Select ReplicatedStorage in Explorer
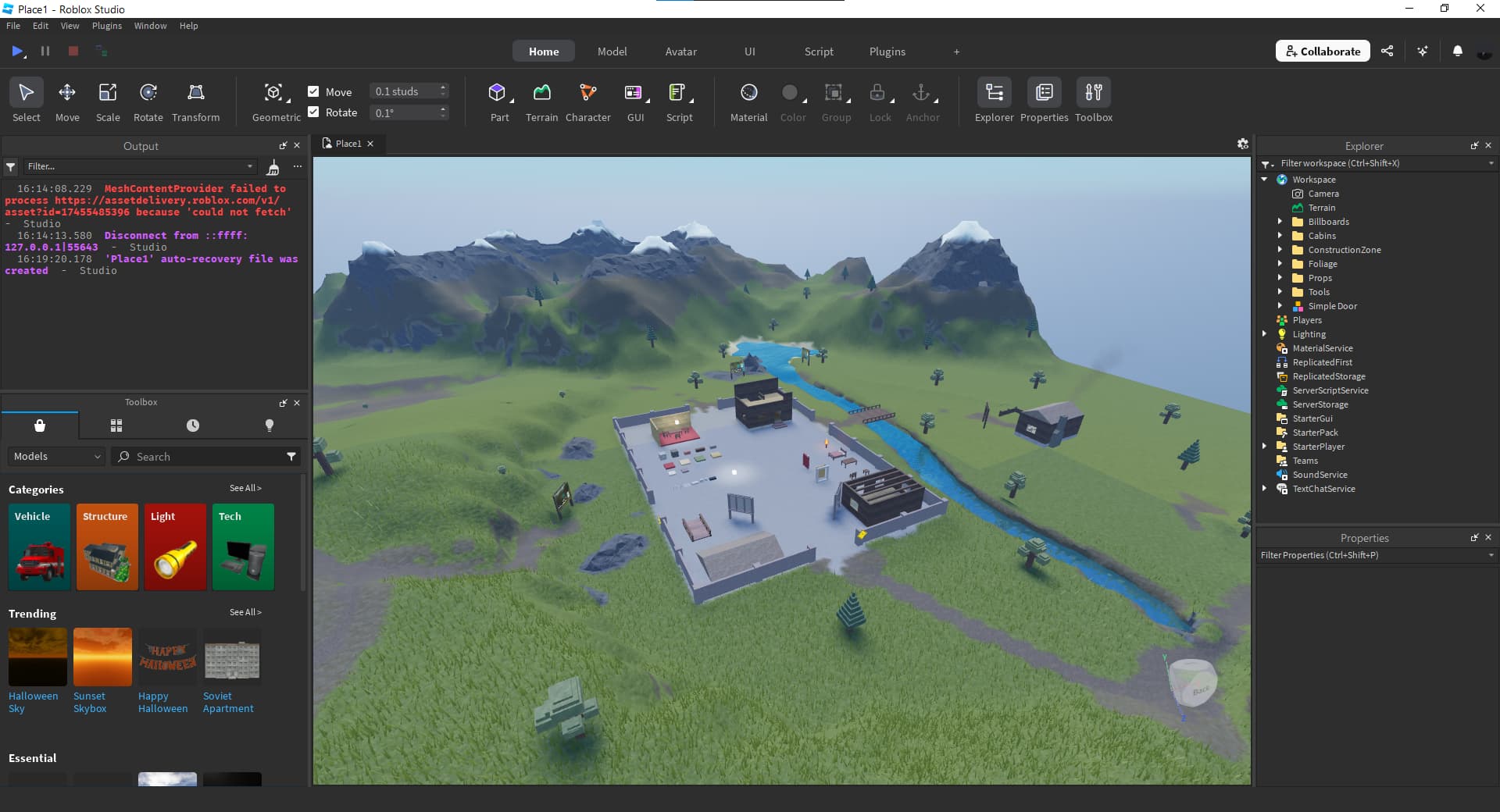The height and width of the screenshot is (812, 1500). tap(1328, 376)
